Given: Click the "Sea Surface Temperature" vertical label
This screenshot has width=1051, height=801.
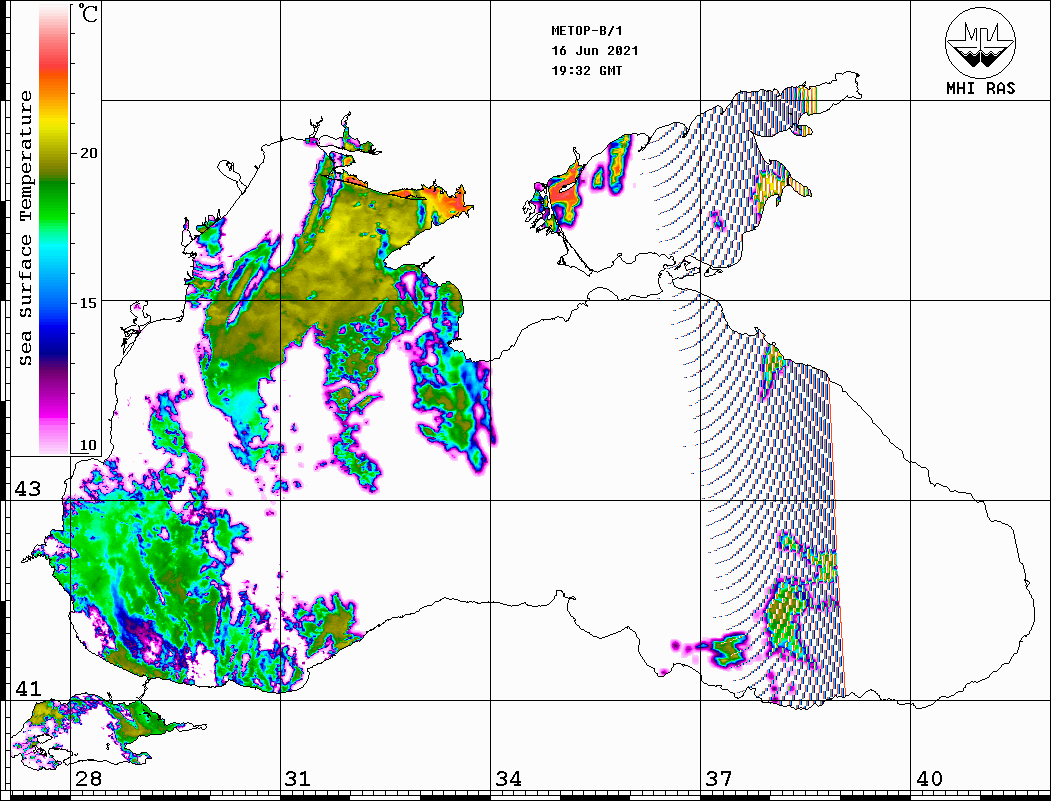Looking at the screenshot, I should (25, 228).
